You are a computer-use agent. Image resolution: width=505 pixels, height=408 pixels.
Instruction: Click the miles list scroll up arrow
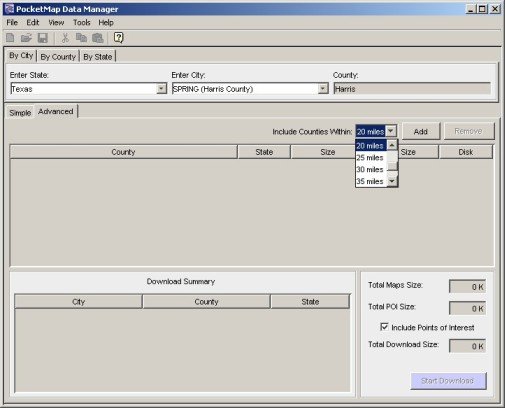tap(392, 145)
